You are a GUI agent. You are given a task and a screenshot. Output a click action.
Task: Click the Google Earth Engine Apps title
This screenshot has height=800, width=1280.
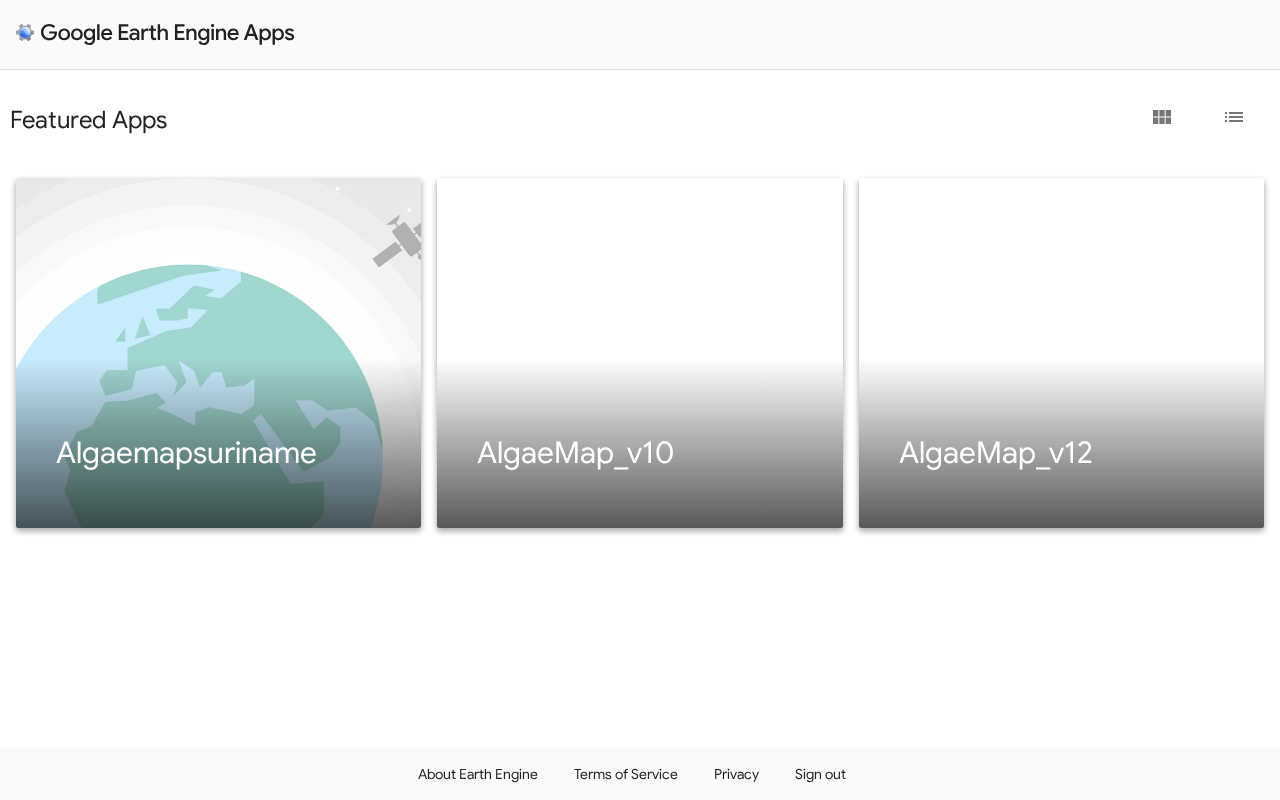(167, 33)
